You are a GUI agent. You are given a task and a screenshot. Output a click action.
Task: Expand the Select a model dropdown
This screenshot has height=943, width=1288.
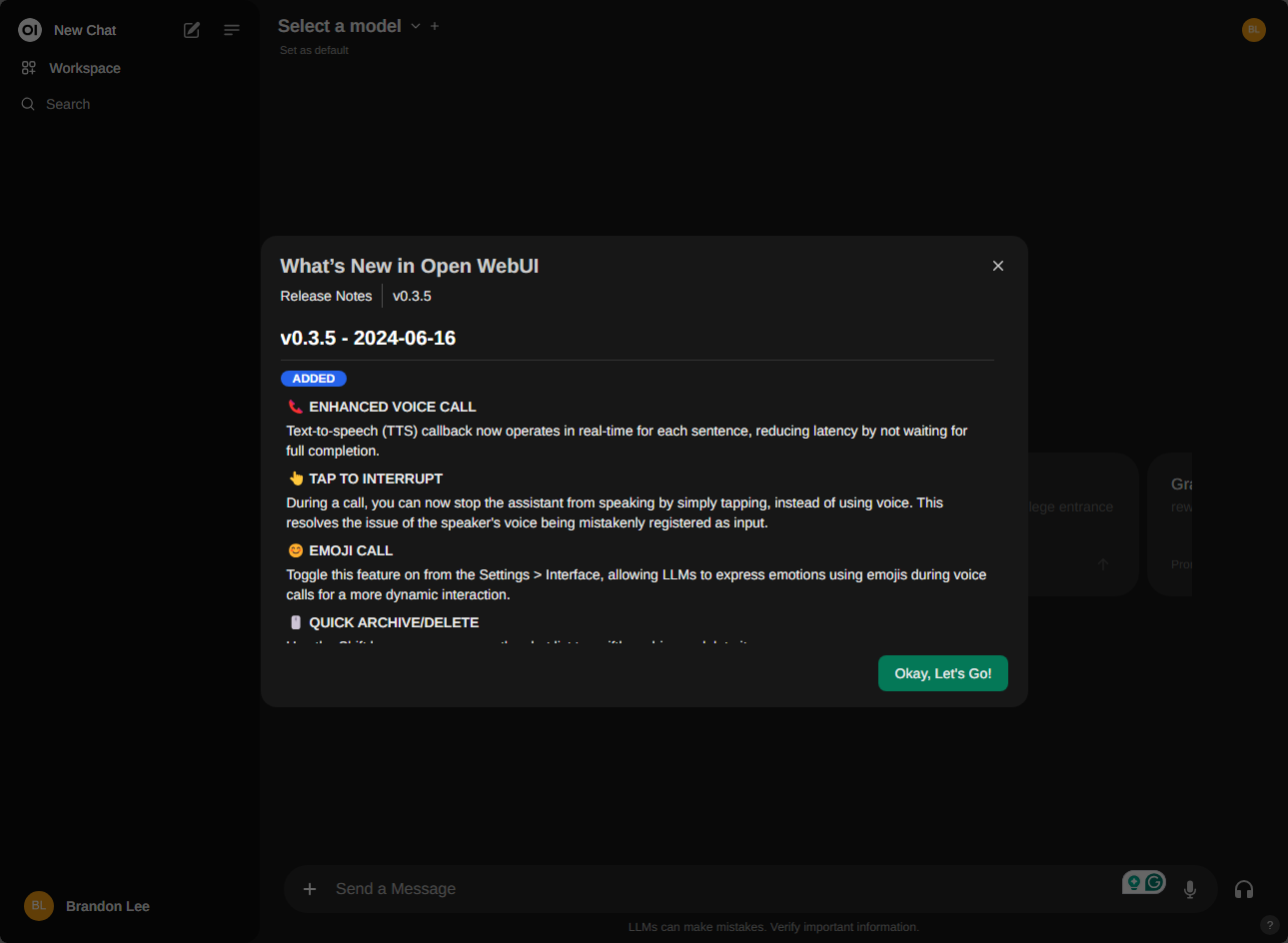click(x=350, y=26)
